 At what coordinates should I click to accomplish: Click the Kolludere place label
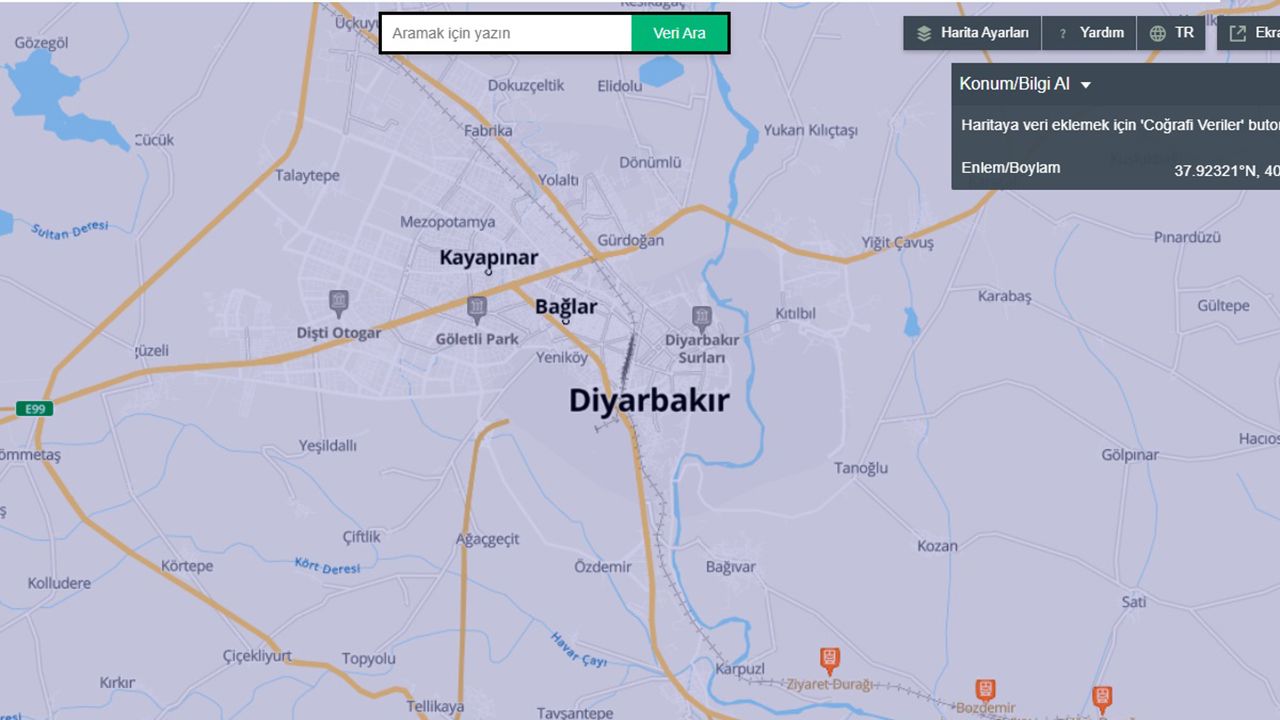pos(59,583)
